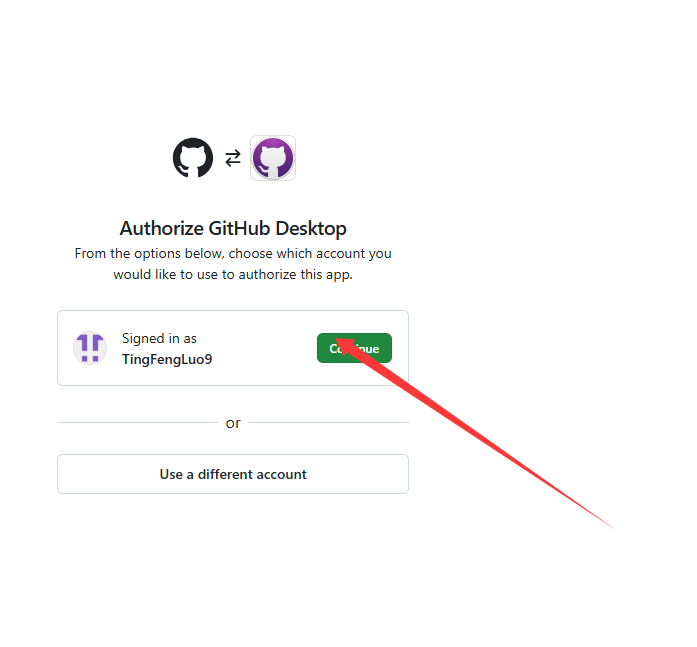
Task: Click the divider line right of "or"
Action: click(328, 423)
